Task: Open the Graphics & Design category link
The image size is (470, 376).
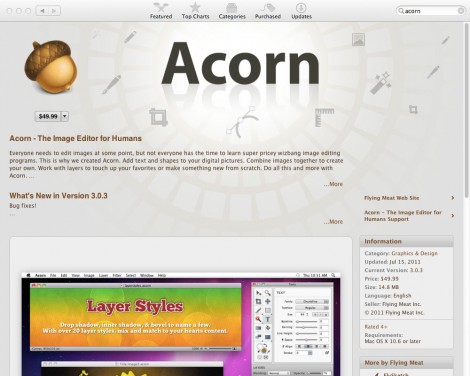Action: [x=414, y=253]
